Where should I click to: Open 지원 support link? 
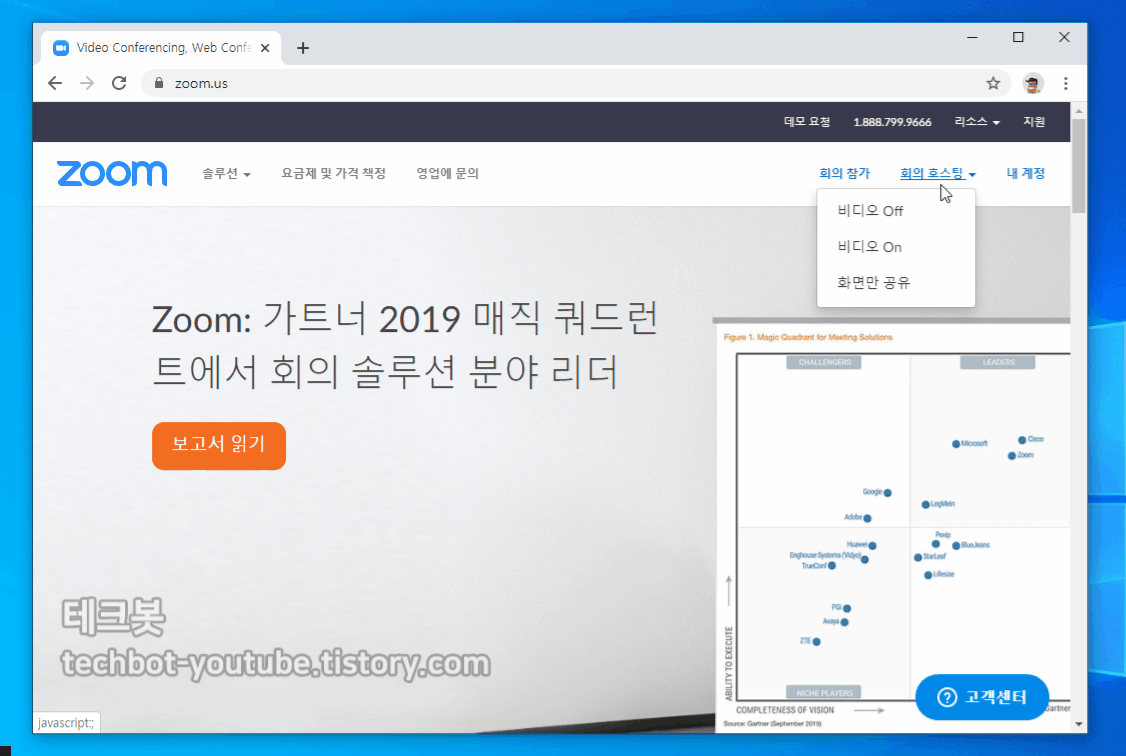[x=1034, y=122]
